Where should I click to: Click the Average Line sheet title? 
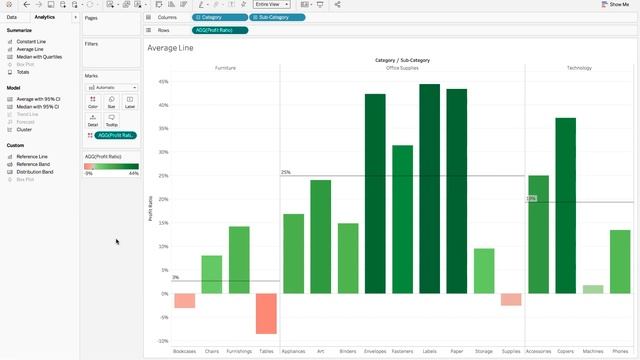pyautogui.click(x=170, y=48)
